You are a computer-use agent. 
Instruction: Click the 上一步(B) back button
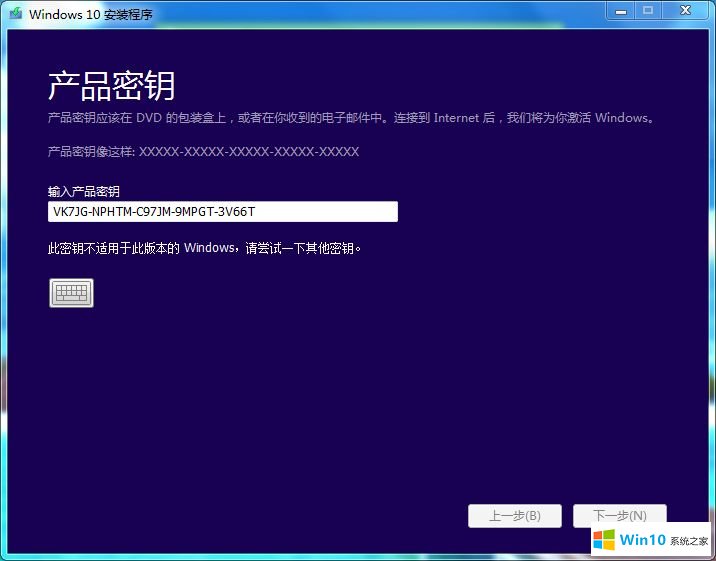tap(515, 516)
